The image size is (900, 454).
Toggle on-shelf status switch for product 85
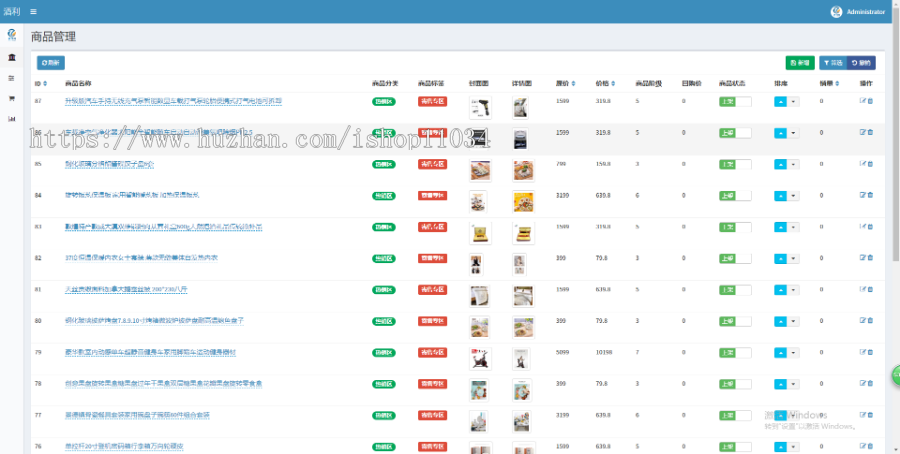735,164
